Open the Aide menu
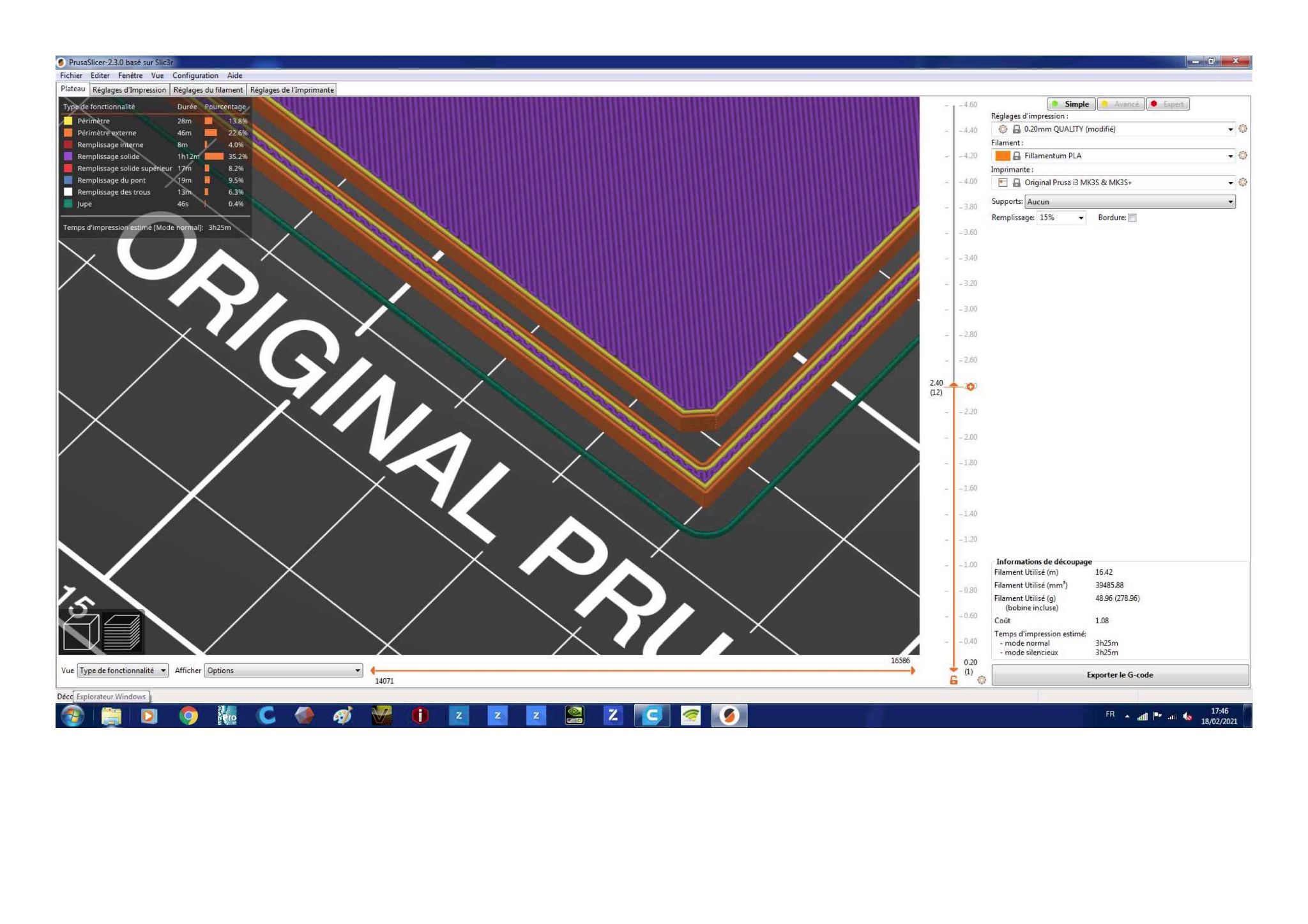Image resolution: width=1308 pixels, height=924 pixels. pos(234,75)
